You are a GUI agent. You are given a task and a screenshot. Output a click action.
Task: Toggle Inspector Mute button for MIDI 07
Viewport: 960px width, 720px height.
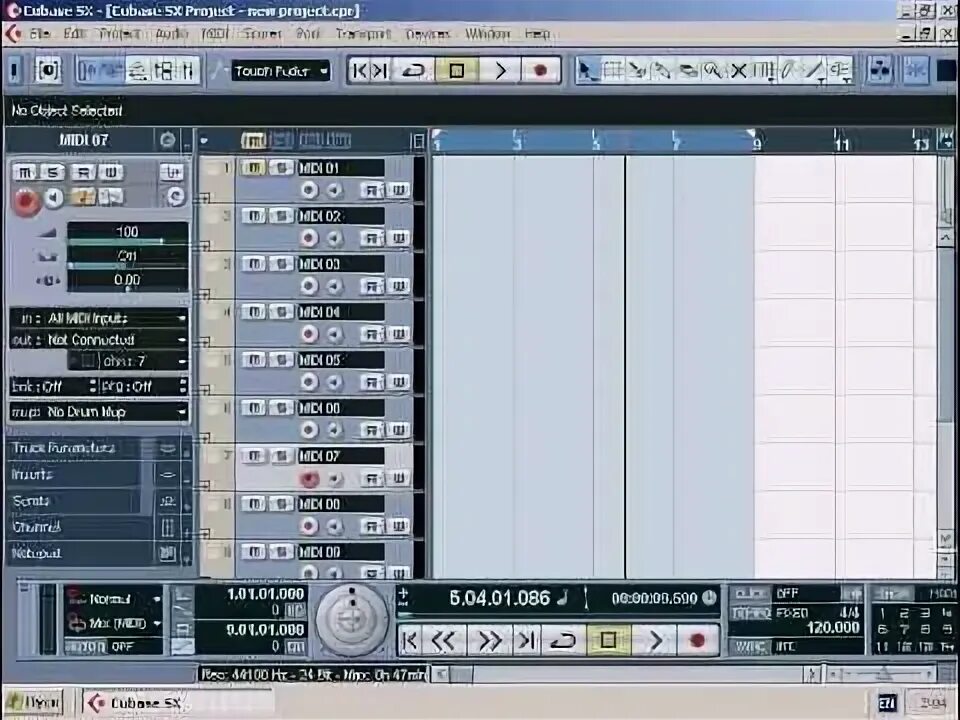point(24,173)
